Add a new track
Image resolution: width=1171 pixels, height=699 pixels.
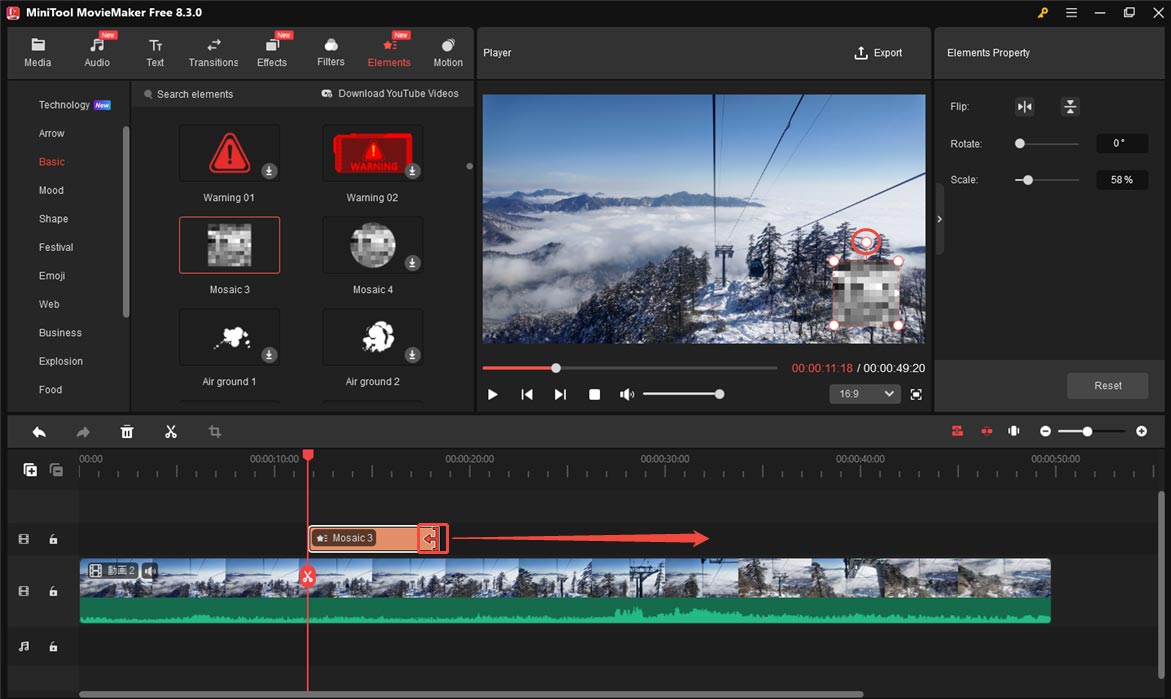click(30, 470)
